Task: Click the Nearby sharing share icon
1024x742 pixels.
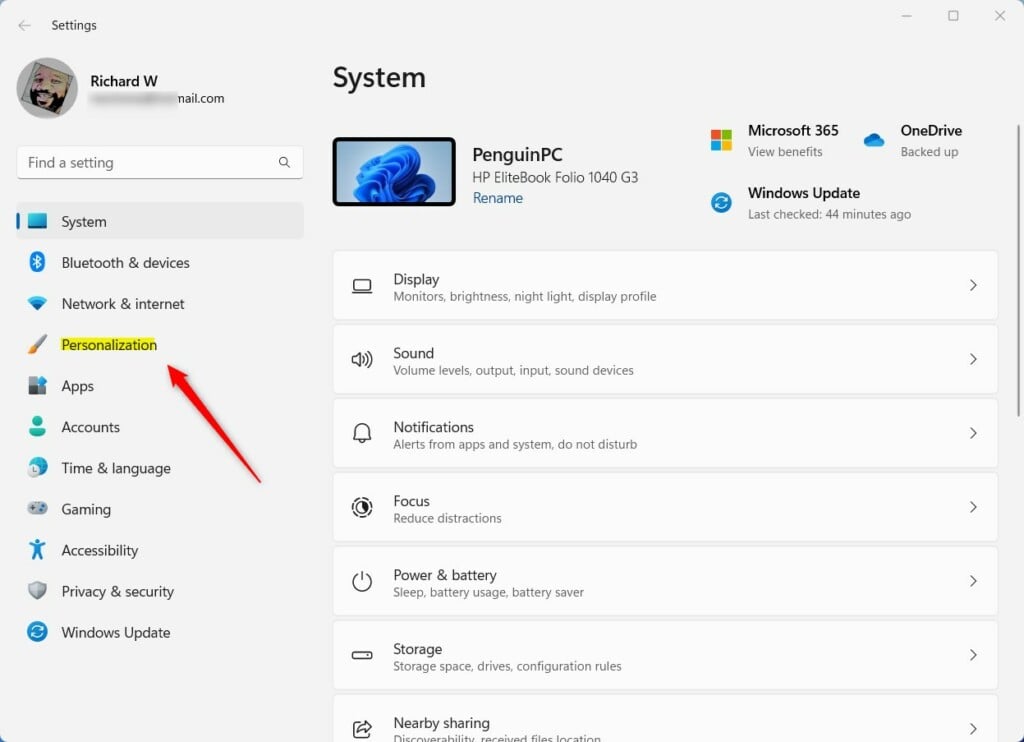Action: pyautogui.click(x=362, y=729)
